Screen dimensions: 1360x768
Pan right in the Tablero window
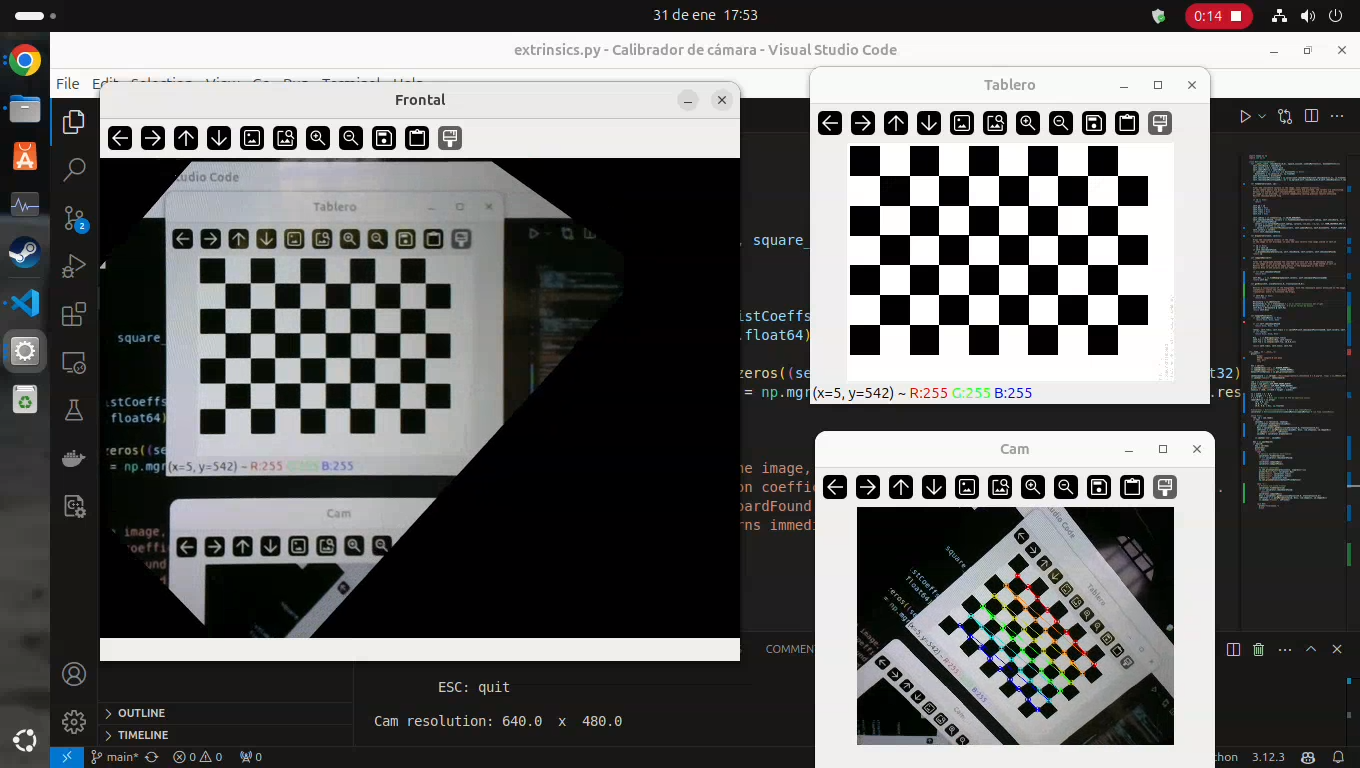click(x=863, y=123)
